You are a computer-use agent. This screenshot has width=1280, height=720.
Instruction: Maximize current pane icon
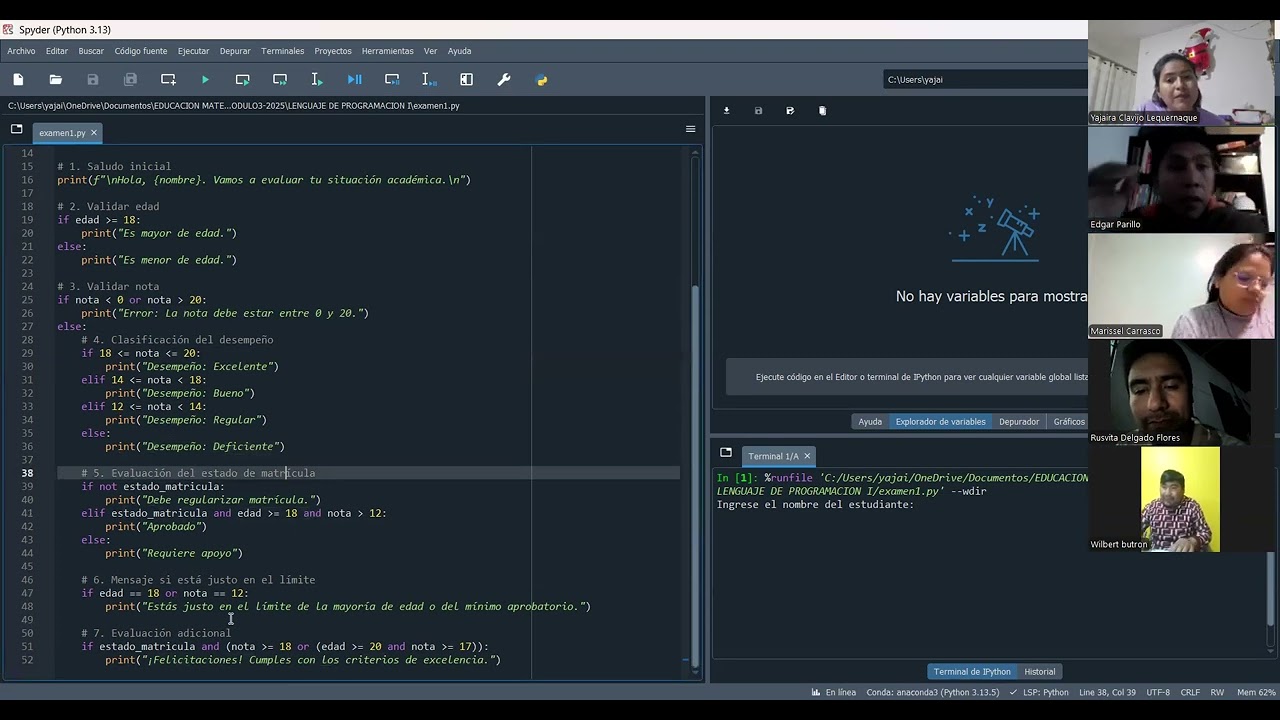click(466, 80)
